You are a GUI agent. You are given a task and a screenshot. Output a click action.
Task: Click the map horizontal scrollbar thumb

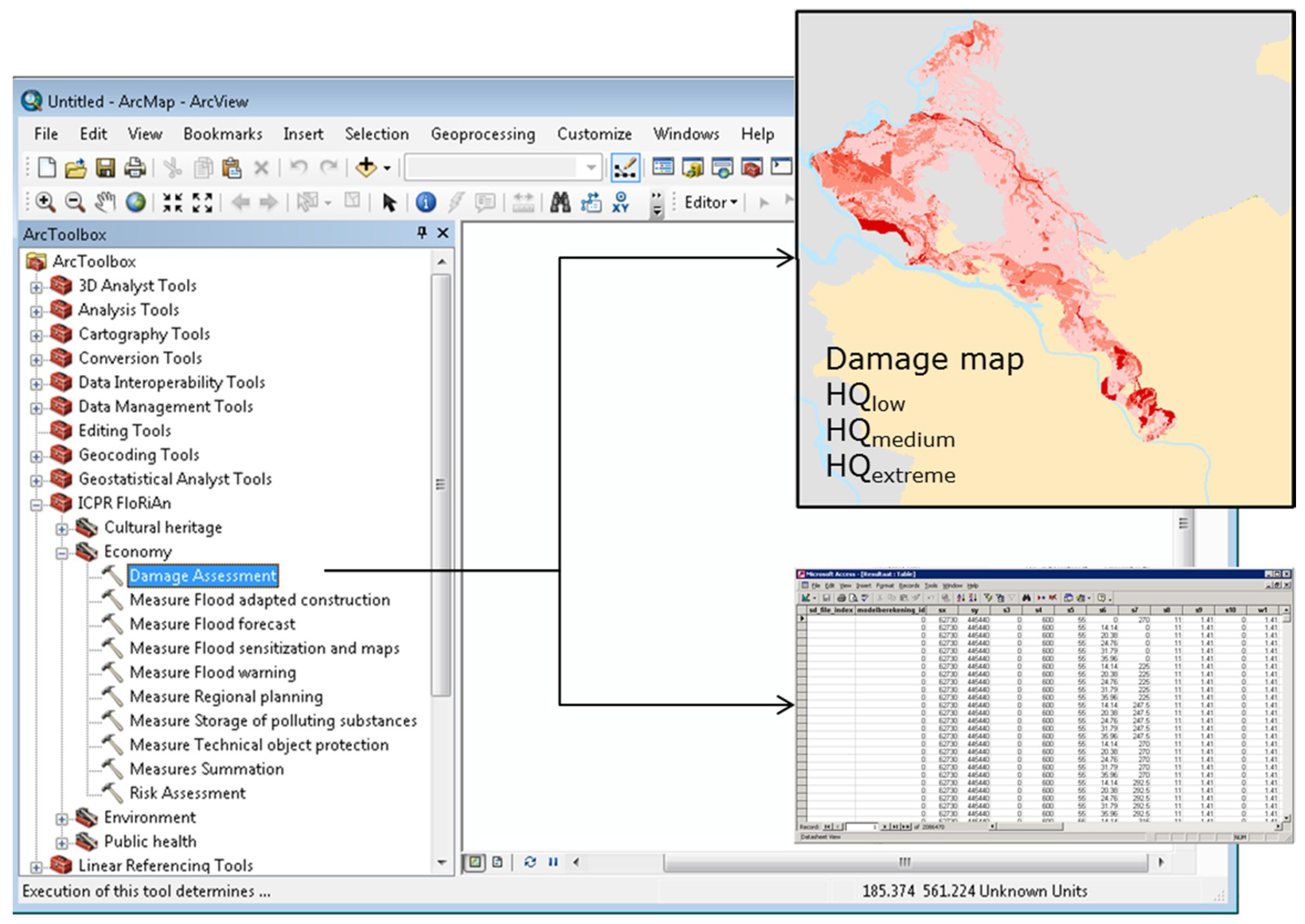tap(905, 862)
